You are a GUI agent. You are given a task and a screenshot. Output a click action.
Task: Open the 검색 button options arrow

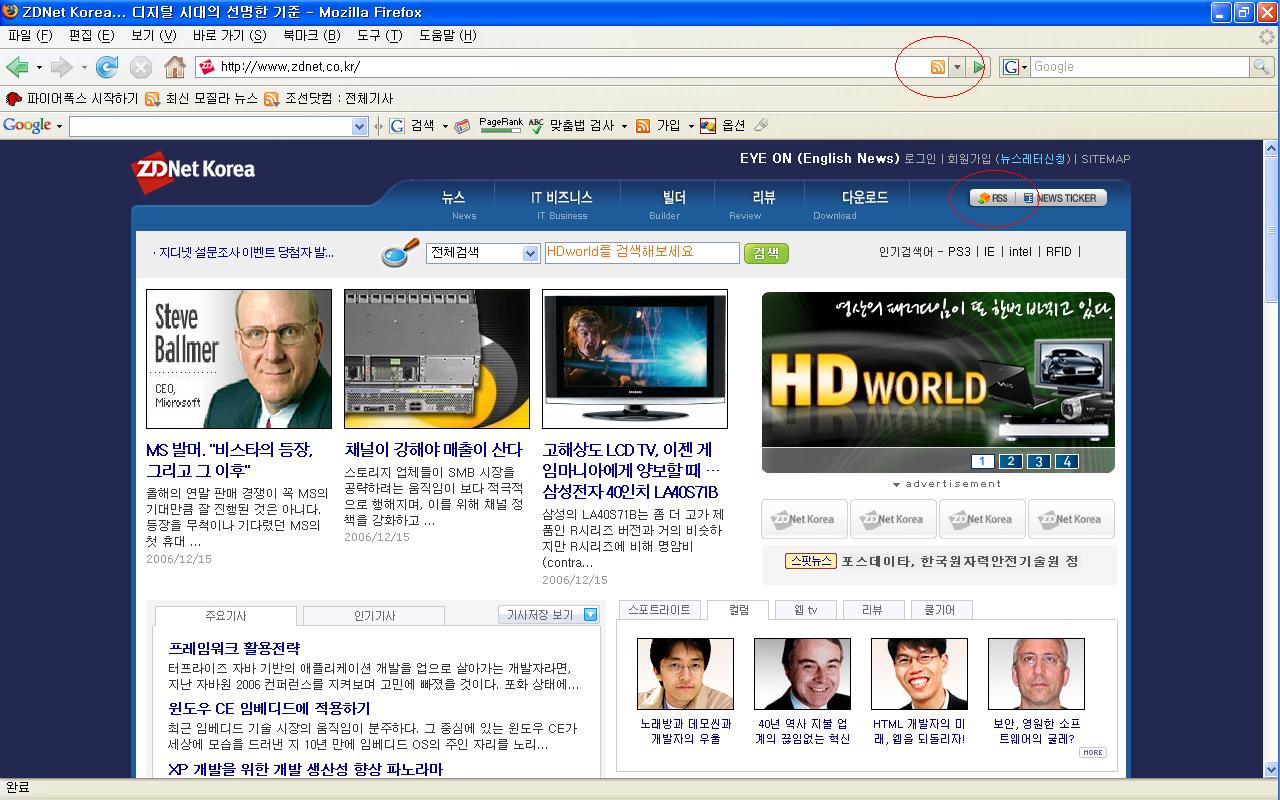tap(445, 126)
